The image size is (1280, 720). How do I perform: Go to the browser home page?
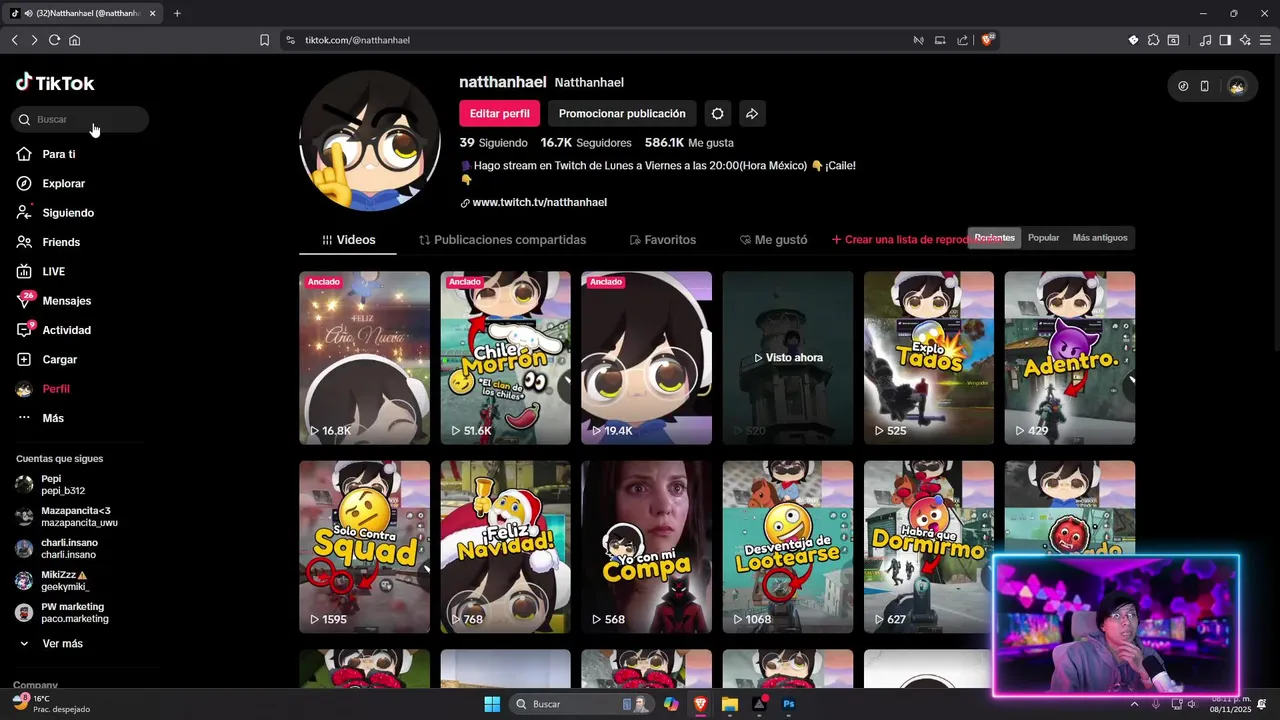[74, 40]
